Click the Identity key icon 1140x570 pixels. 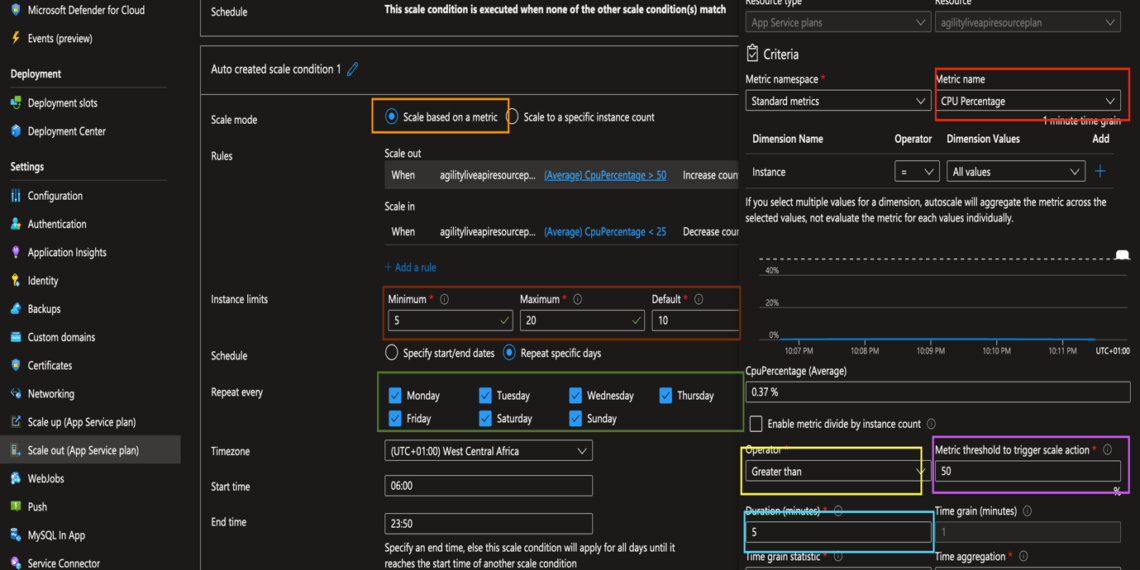[15, 281]
